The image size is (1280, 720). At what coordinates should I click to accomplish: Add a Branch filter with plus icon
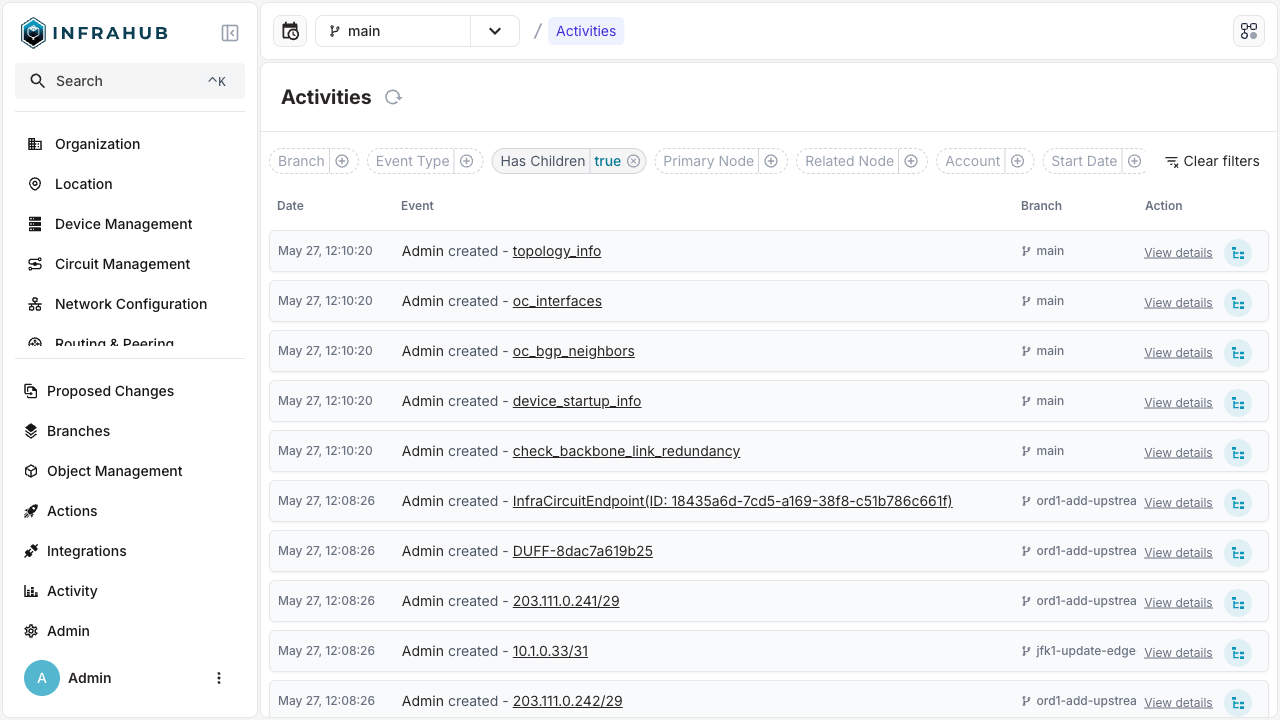tap(342, 161)
